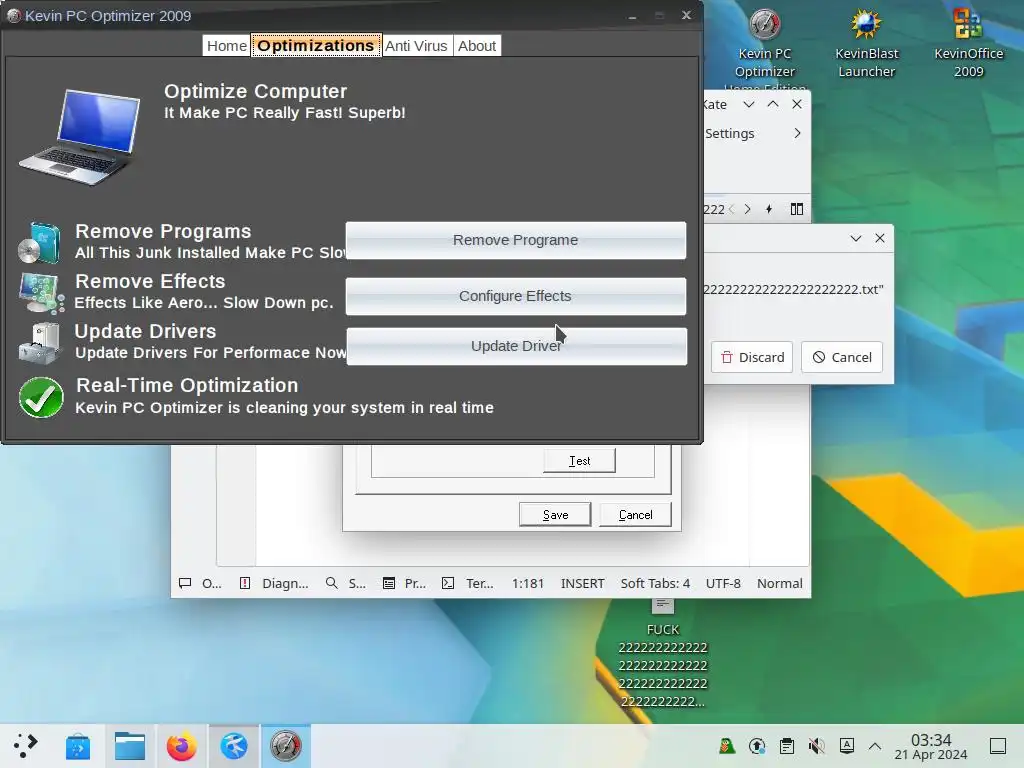
Task: Open the Soft Tabs: 4 indentation menu
Action: coord(655,583)
